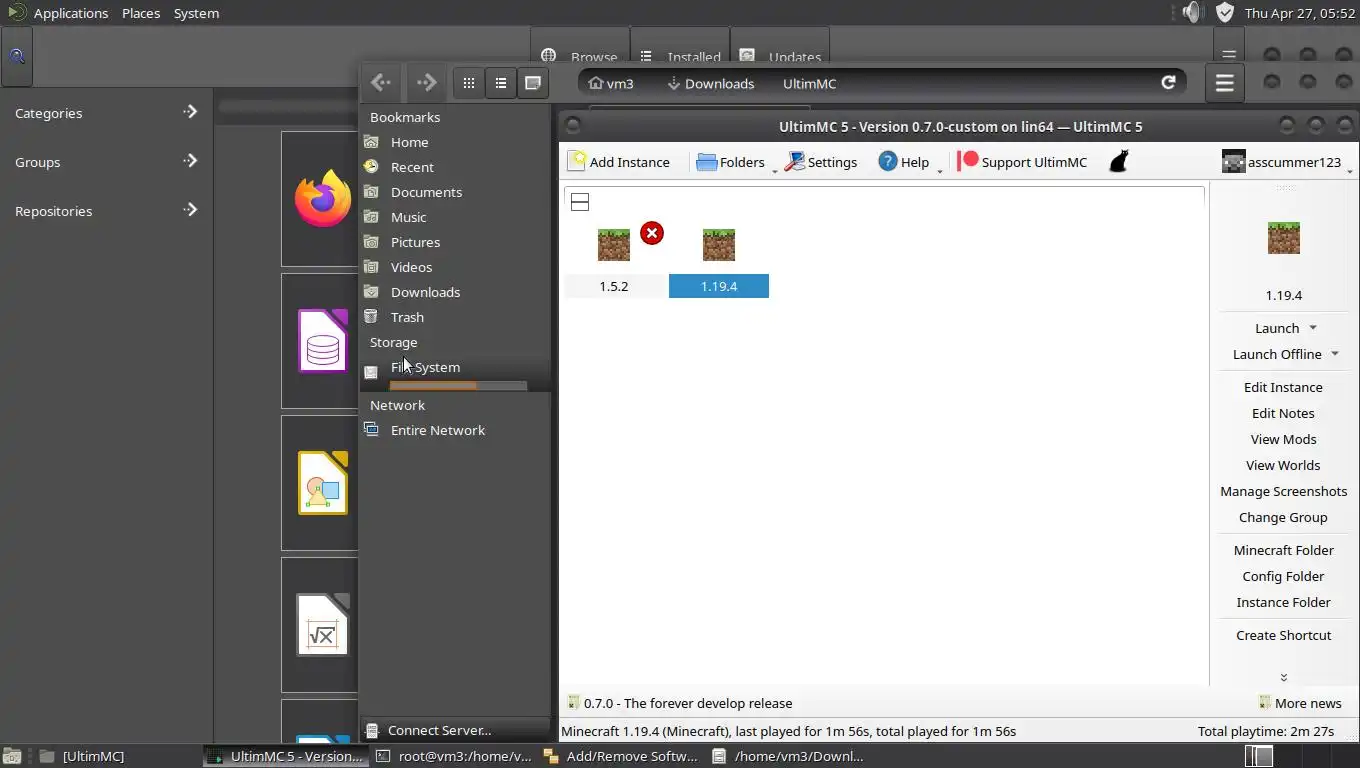
Task: Click the UltimMC path button
Action: click(809, 83)
